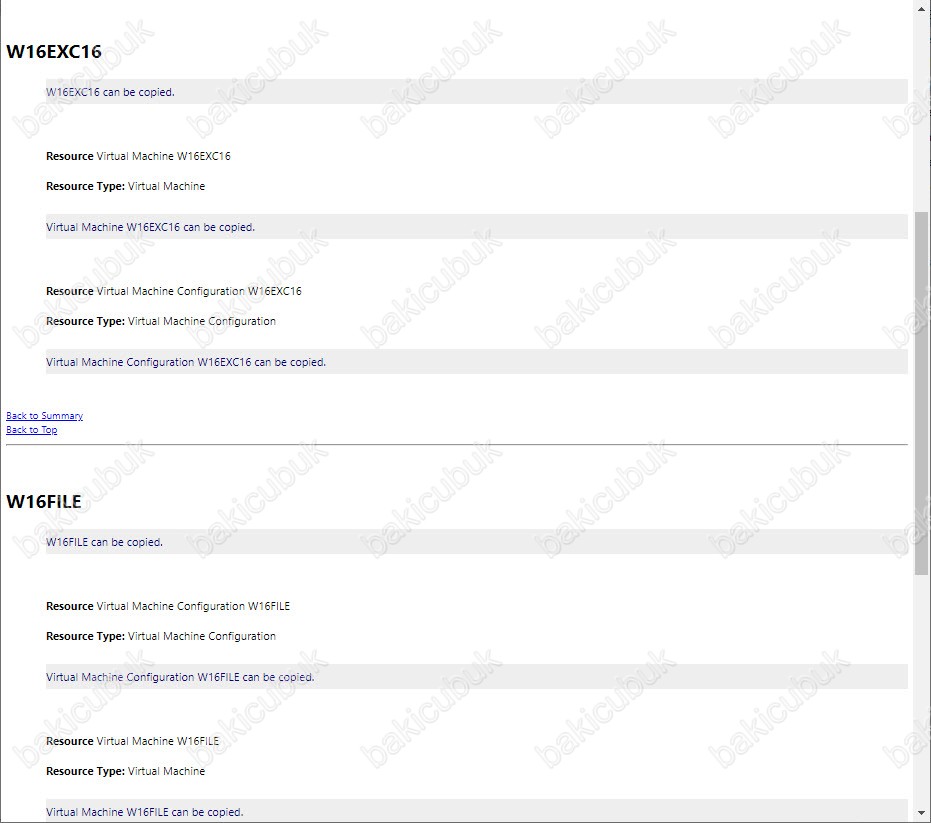Click 'Virtual Machine W16EXC16 can be copied.' text
The width and height of the screenshot is (931, 823).
150,227
